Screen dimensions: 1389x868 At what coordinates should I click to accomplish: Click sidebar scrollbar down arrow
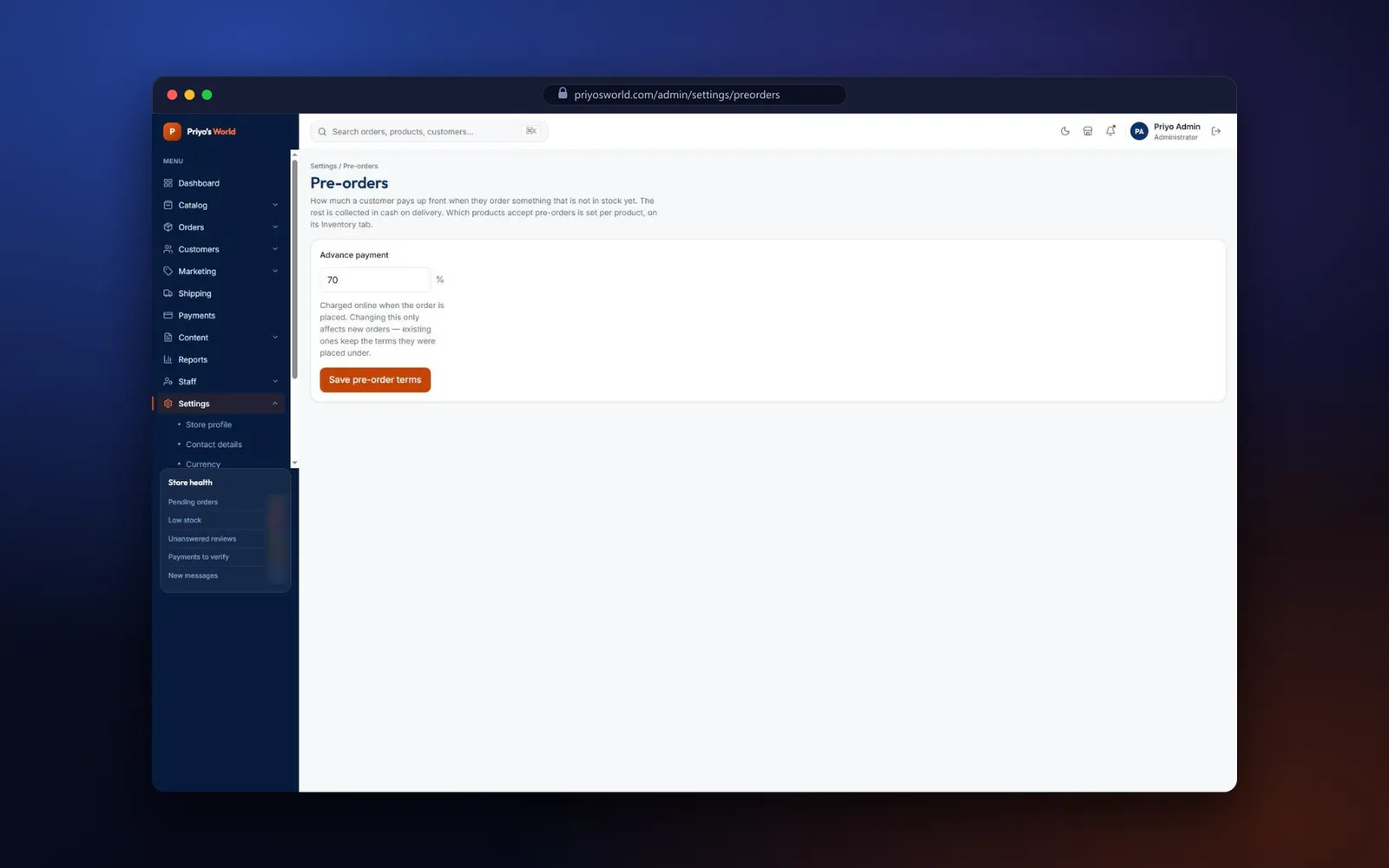294,463
